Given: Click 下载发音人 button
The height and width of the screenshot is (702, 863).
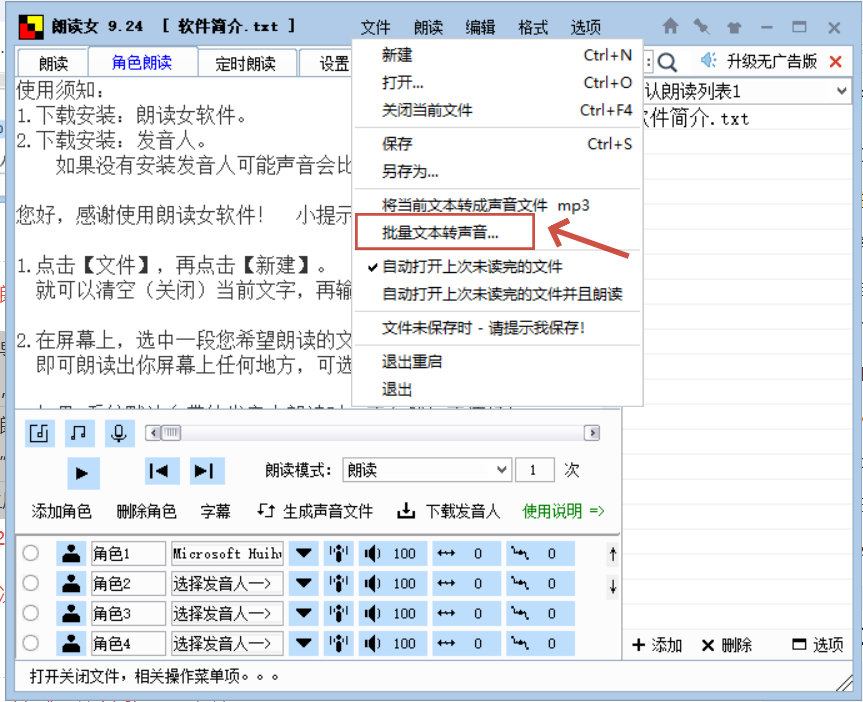Looking at the screenshot, I should 449,511.
